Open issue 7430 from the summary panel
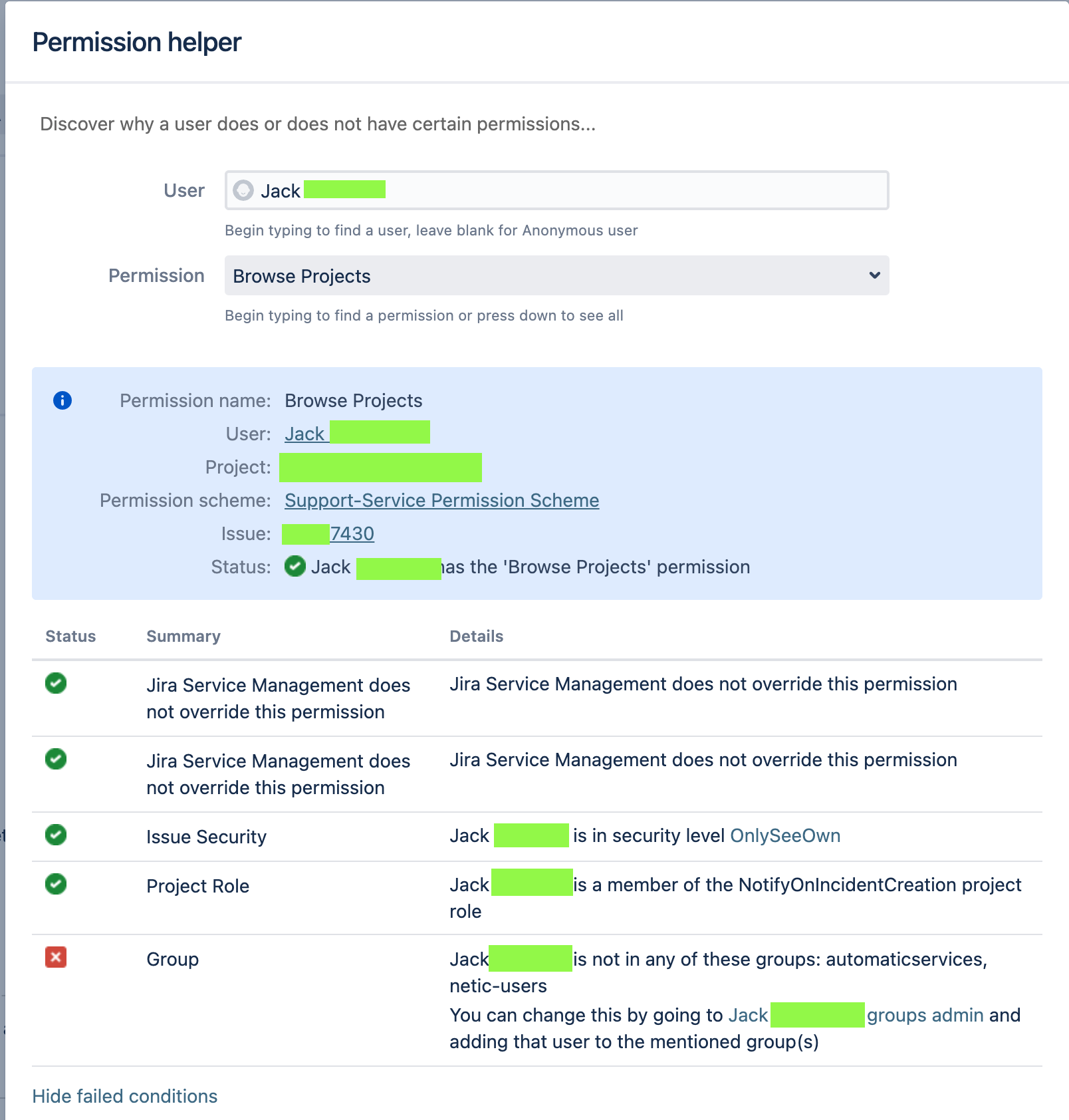 tap(352, 533)
